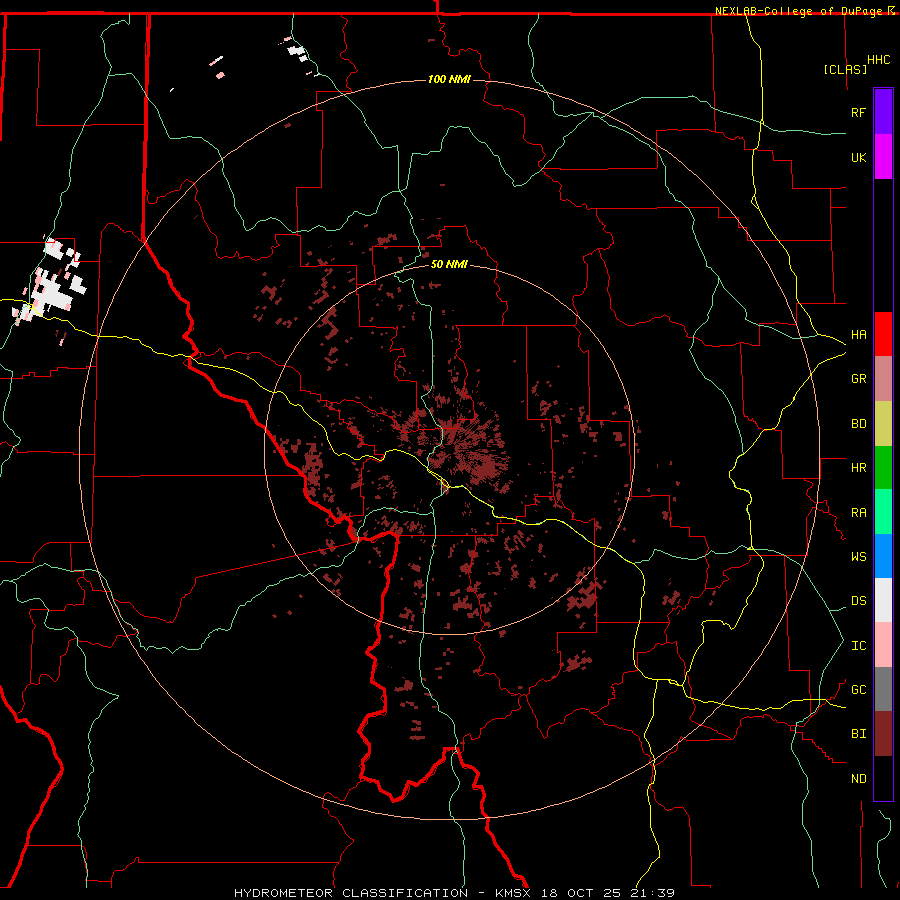The width and height of the screenshot is (900, 900).
Task: Click the purple RF color swatch
Action: pyautogui.click(x=883, y=112)
